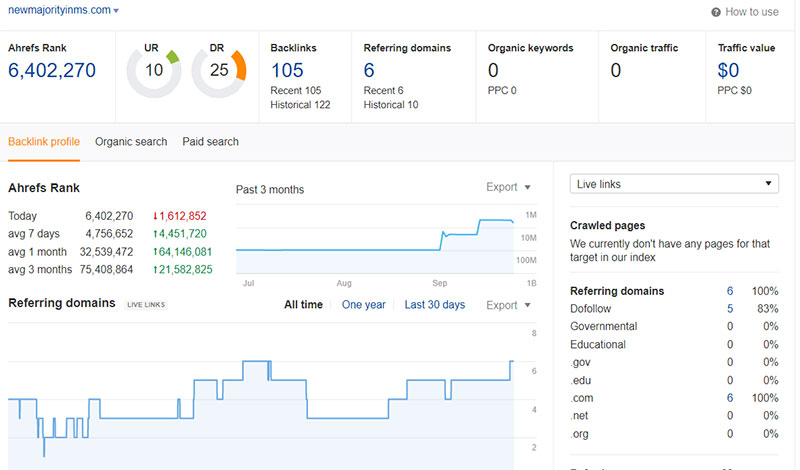
Task: Click the How to use help icon
Action: click(x=716, y=12)
